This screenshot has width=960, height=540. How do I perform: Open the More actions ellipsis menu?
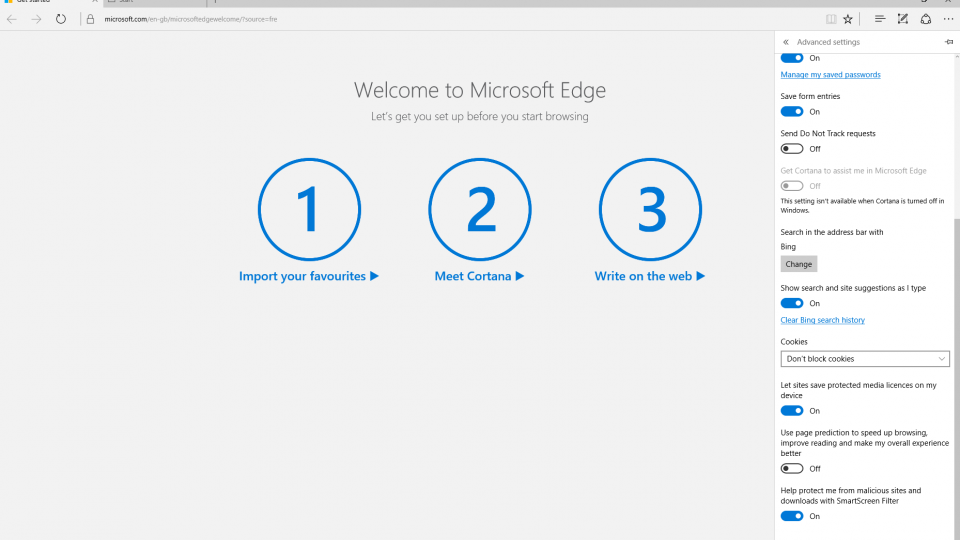tap(948, 19)
